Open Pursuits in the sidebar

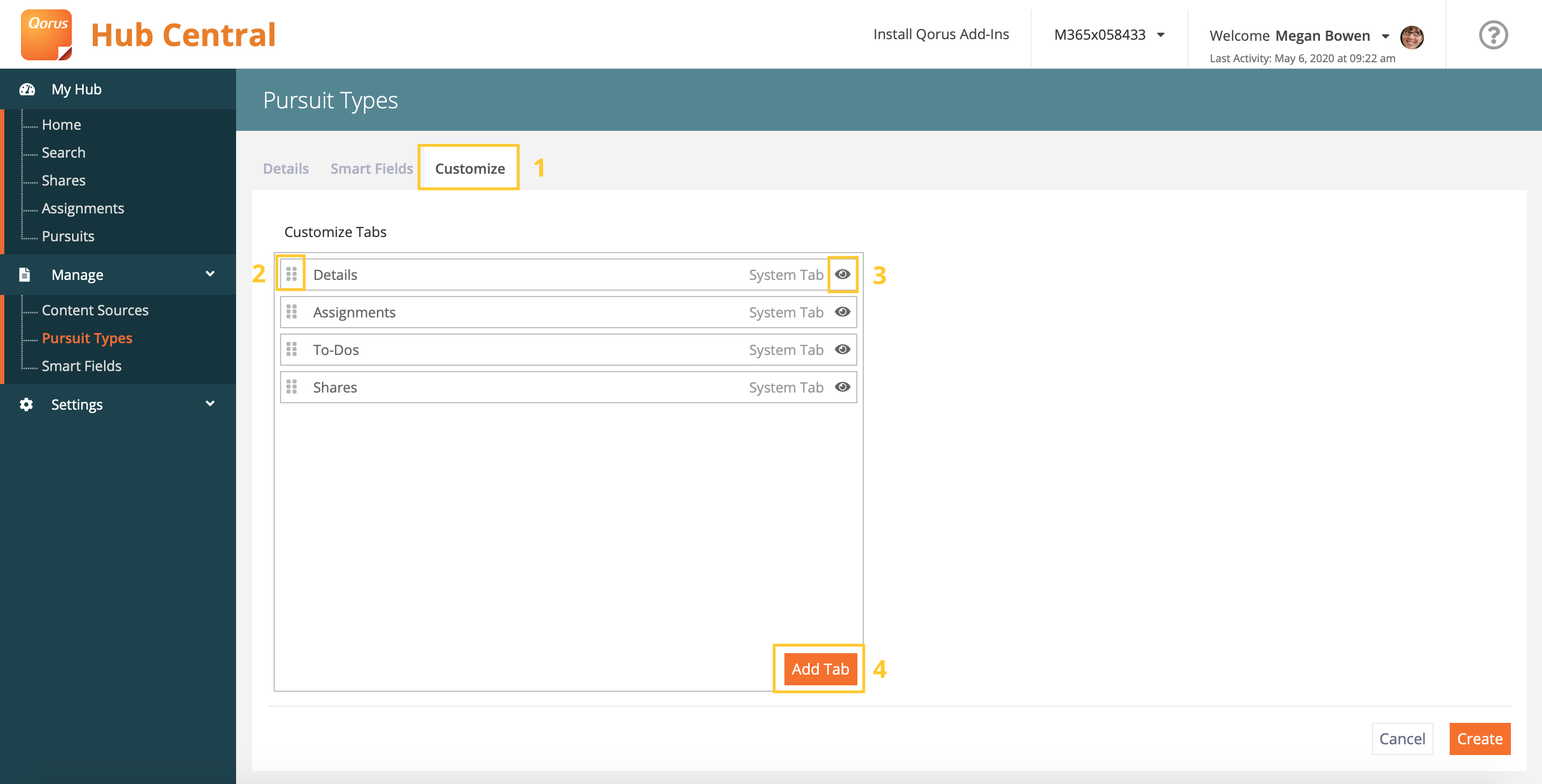[x=68, y=236]
